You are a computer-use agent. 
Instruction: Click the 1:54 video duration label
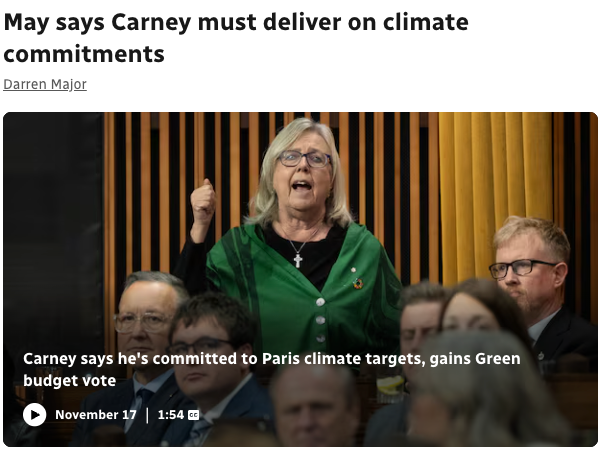tap(171, 415)
